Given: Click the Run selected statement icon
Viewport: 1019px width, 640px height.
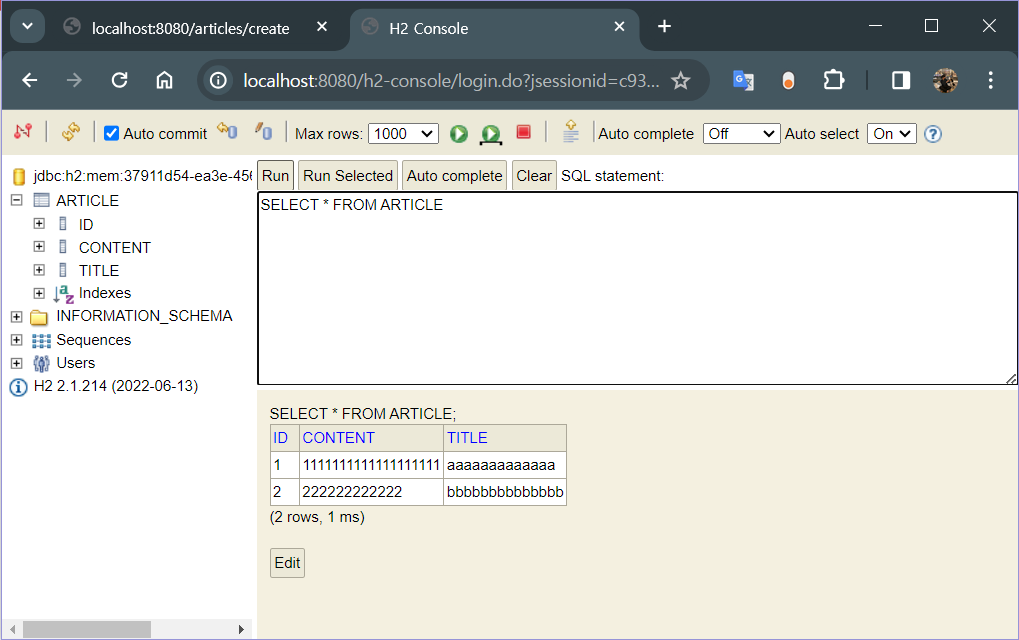Looking at the screenshot, I should pos(491,134).
